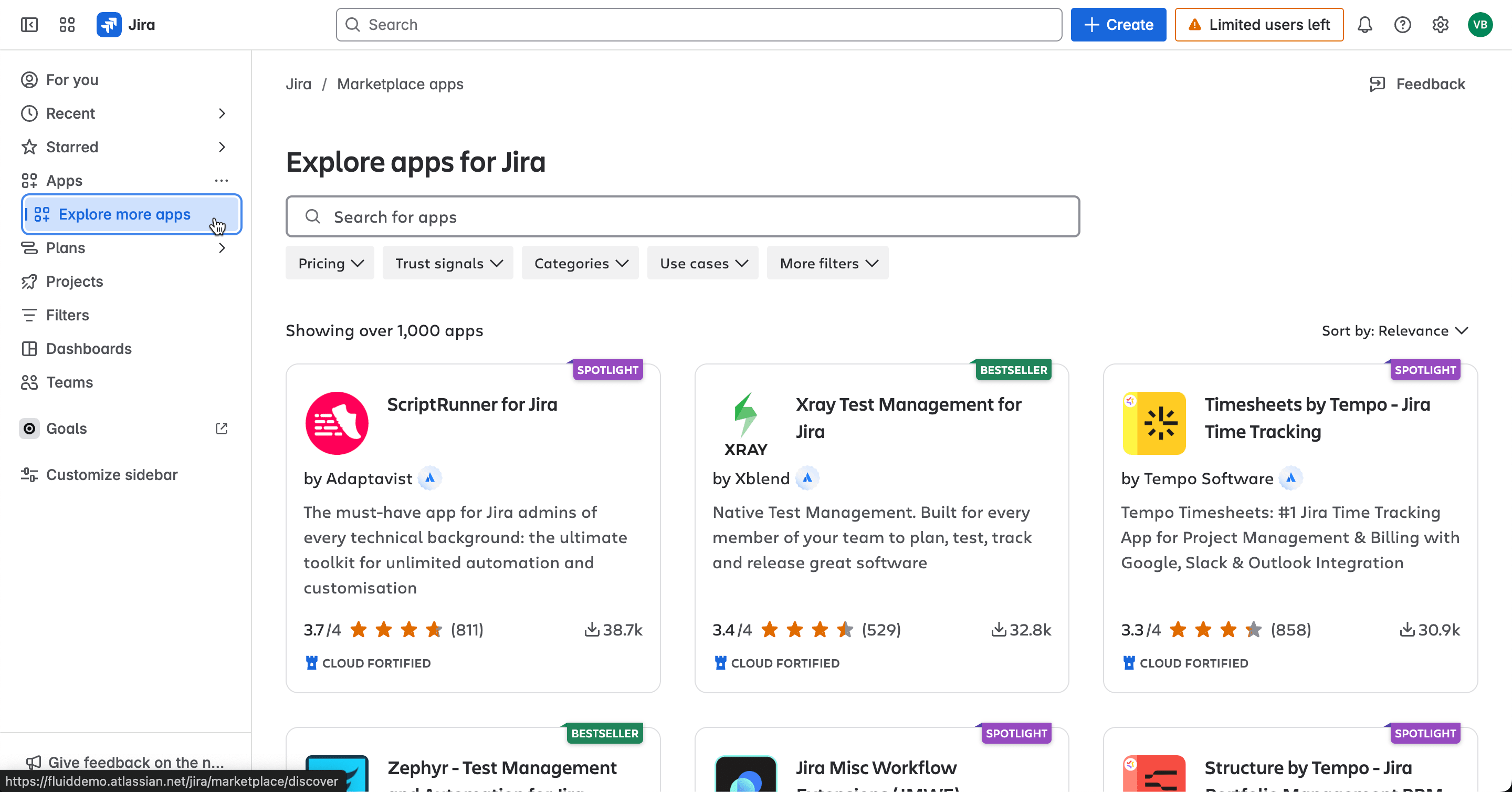
Task: Click the Structure by Tempo app logo
Action: [x=1154, y=773]
